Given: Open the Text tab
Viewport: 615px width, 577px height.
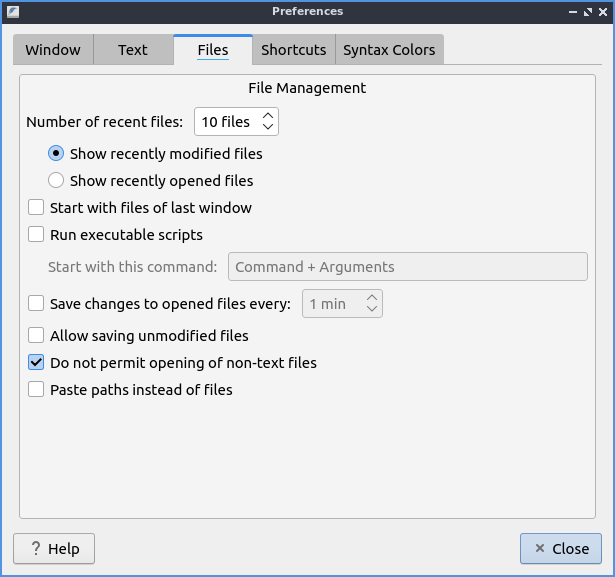Looking at the screenshot, I should (x=132, y=50).
